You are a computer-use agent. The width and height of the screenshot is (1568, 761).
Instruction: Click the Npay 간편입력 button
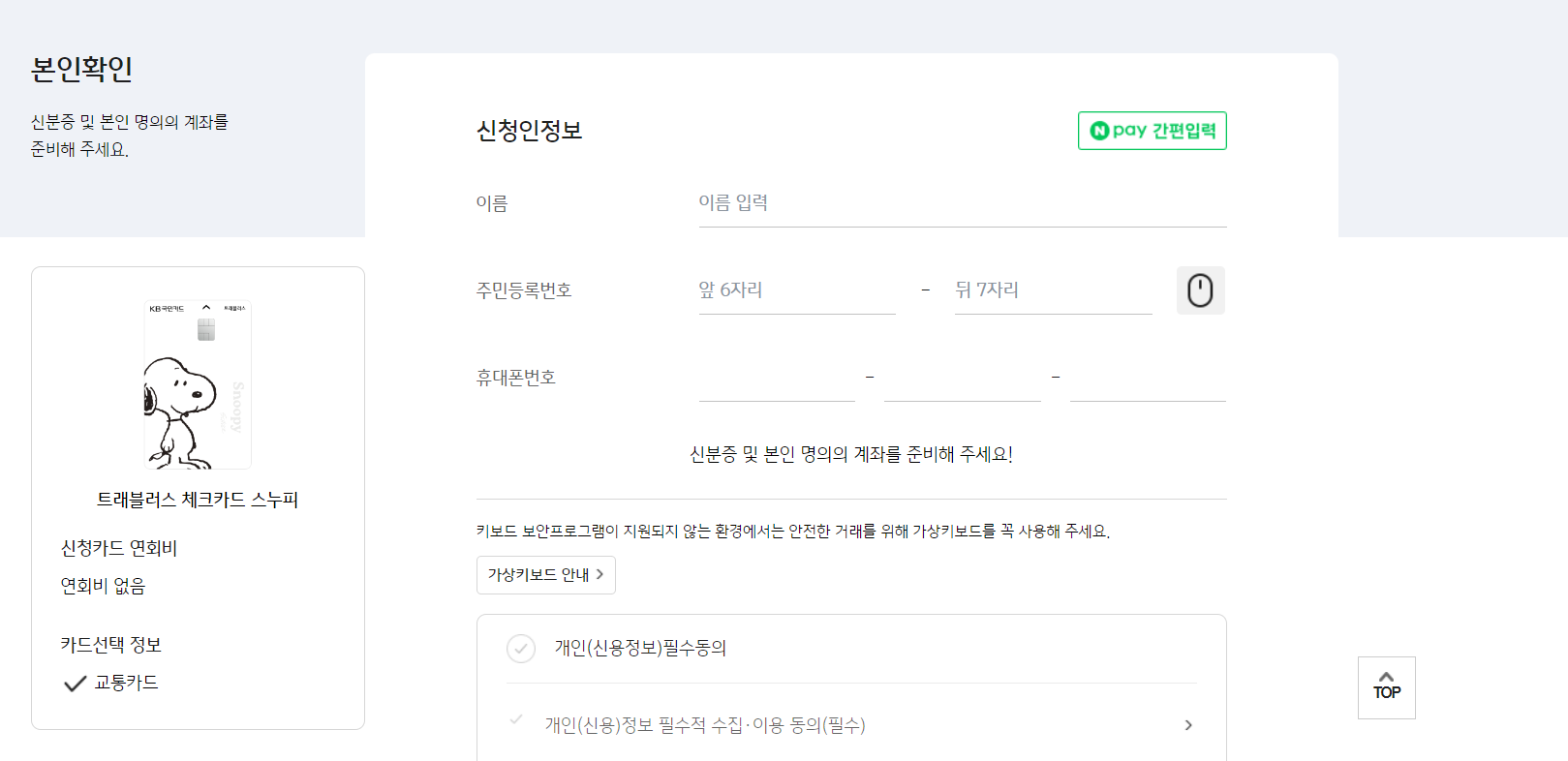(1152, 131)
